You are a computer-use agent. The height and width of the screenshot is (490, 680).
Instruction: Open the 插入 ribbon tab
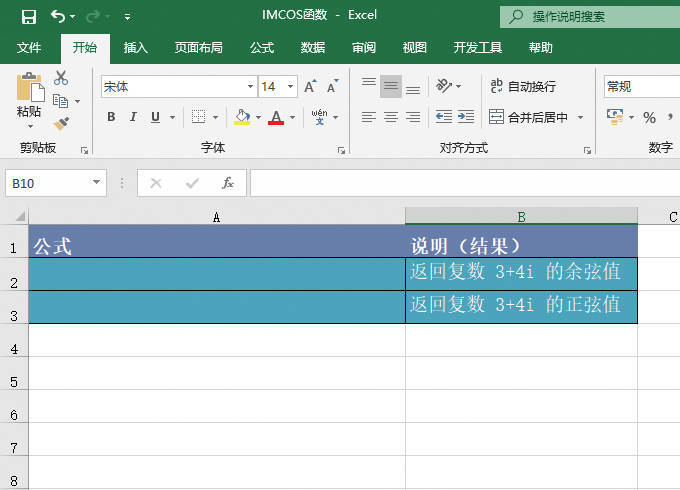[x=135, y=47]
